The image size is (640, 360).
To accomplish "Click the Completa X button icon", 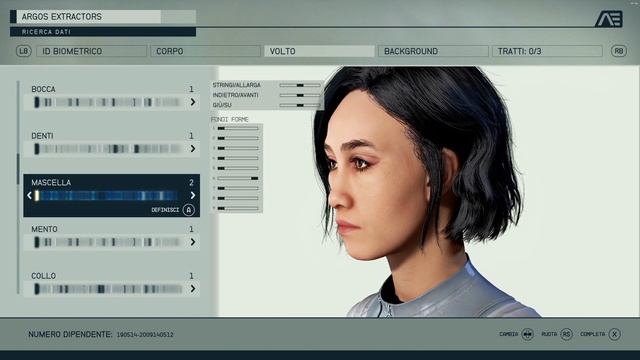I will [x=615, y=334].
